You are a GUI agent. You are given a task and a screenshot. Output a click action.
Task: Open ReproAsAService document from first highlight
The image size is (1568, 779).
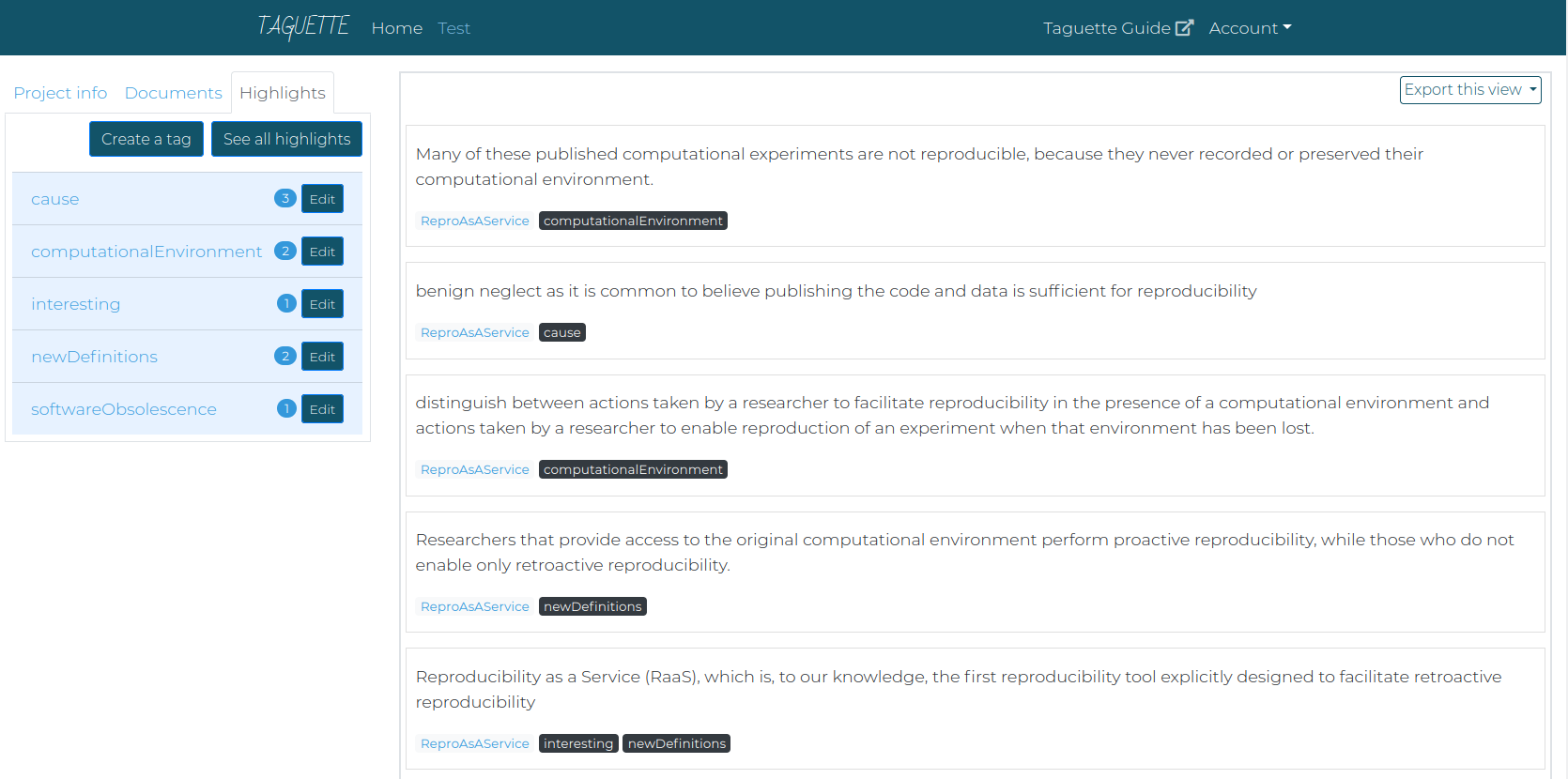tap(475, 221)
